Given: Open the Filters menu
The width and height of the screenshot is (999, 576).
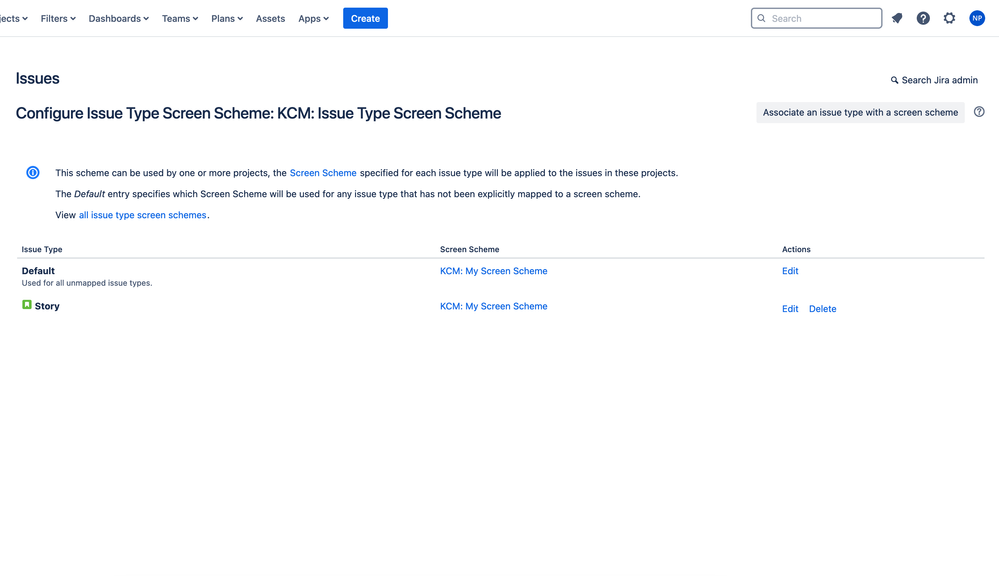Looking at the screenshot, I should pyautogui.click(x=57, y=17).
